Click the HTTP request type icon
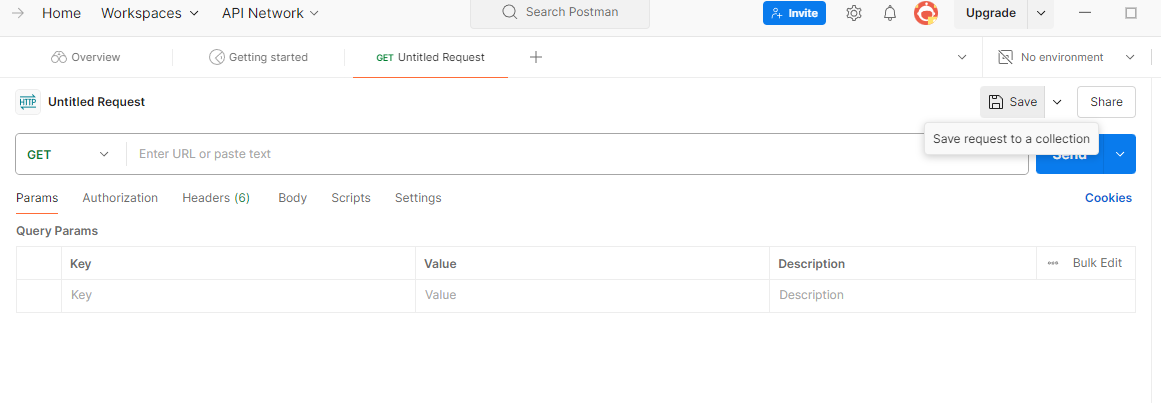This screenshot has height=403, width=1161. pyautogui.click(x=28, y=101)
